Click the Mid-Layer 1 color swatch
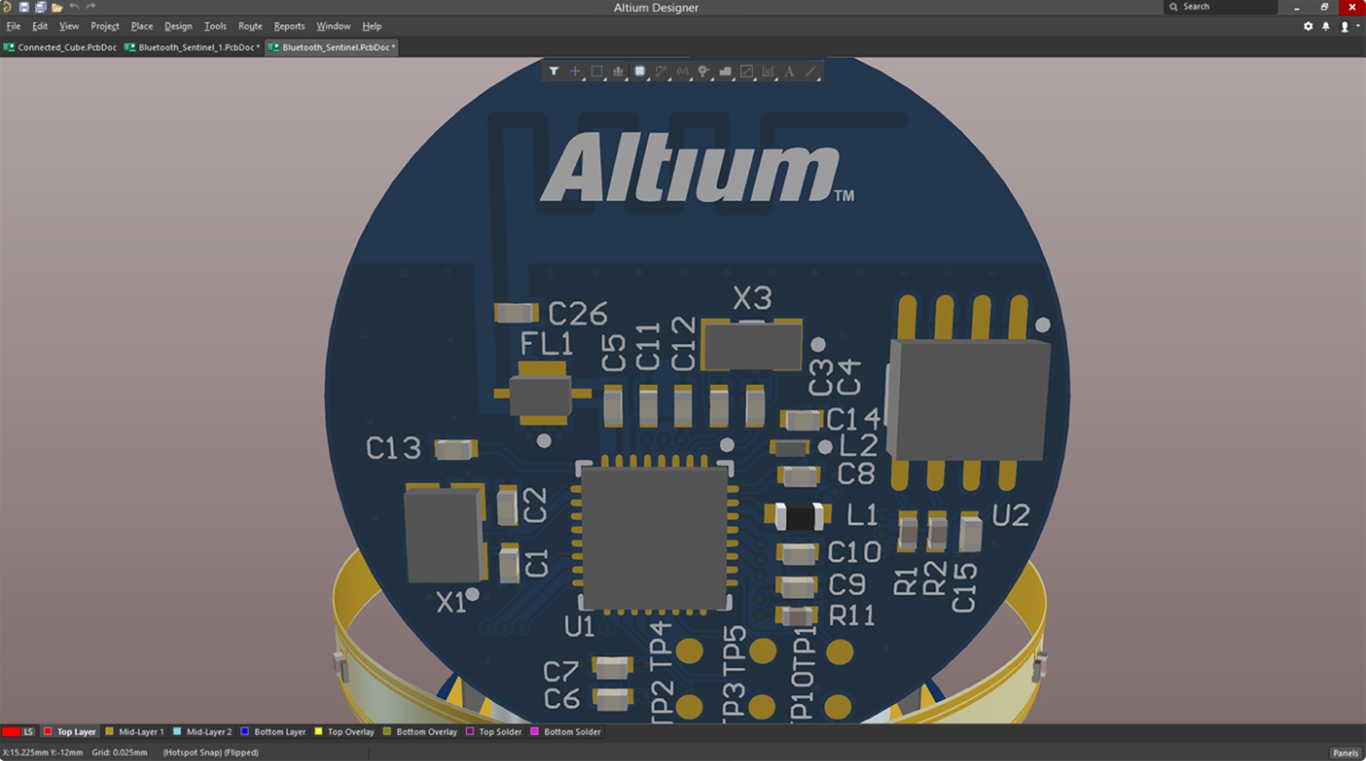The height and width of the screenshot is (761, 1366). [110, 732]
